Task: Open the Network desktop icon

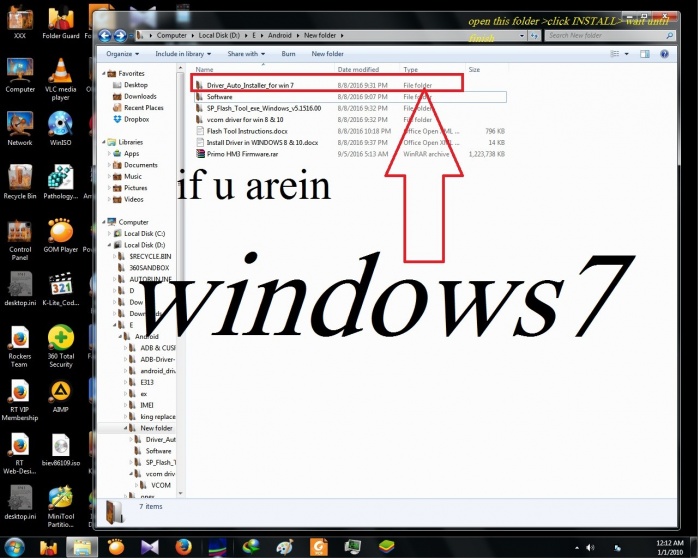Action: 20,128
